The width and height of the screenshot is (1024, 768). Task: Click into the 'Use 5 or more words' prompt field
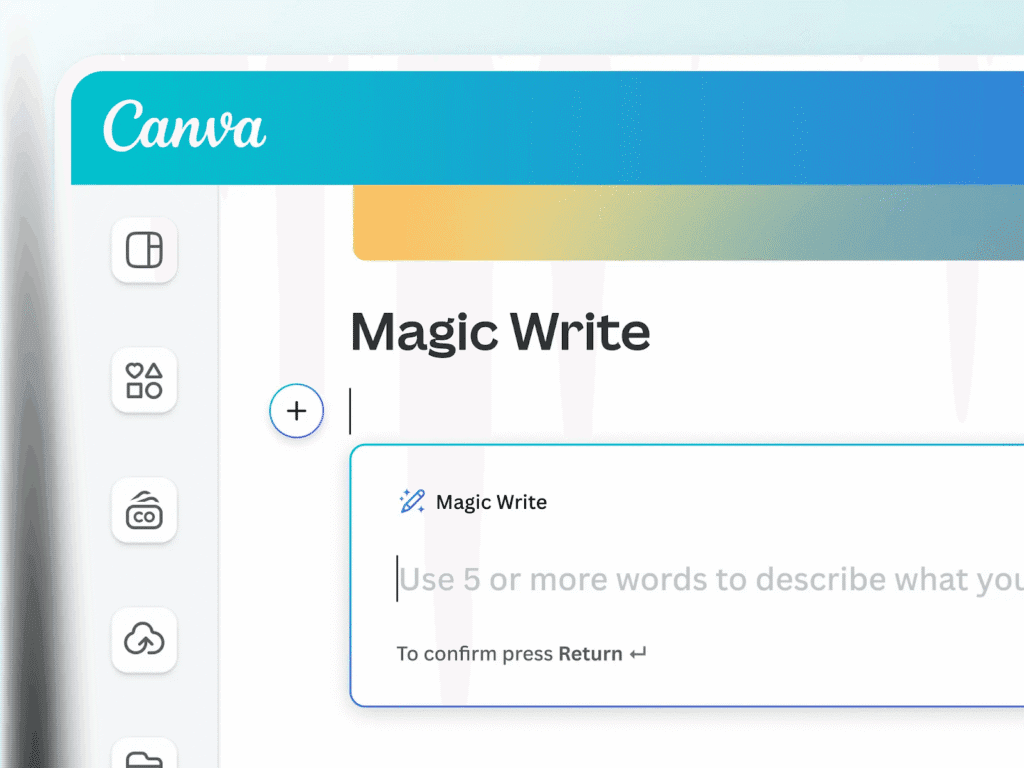coord(710,579)
